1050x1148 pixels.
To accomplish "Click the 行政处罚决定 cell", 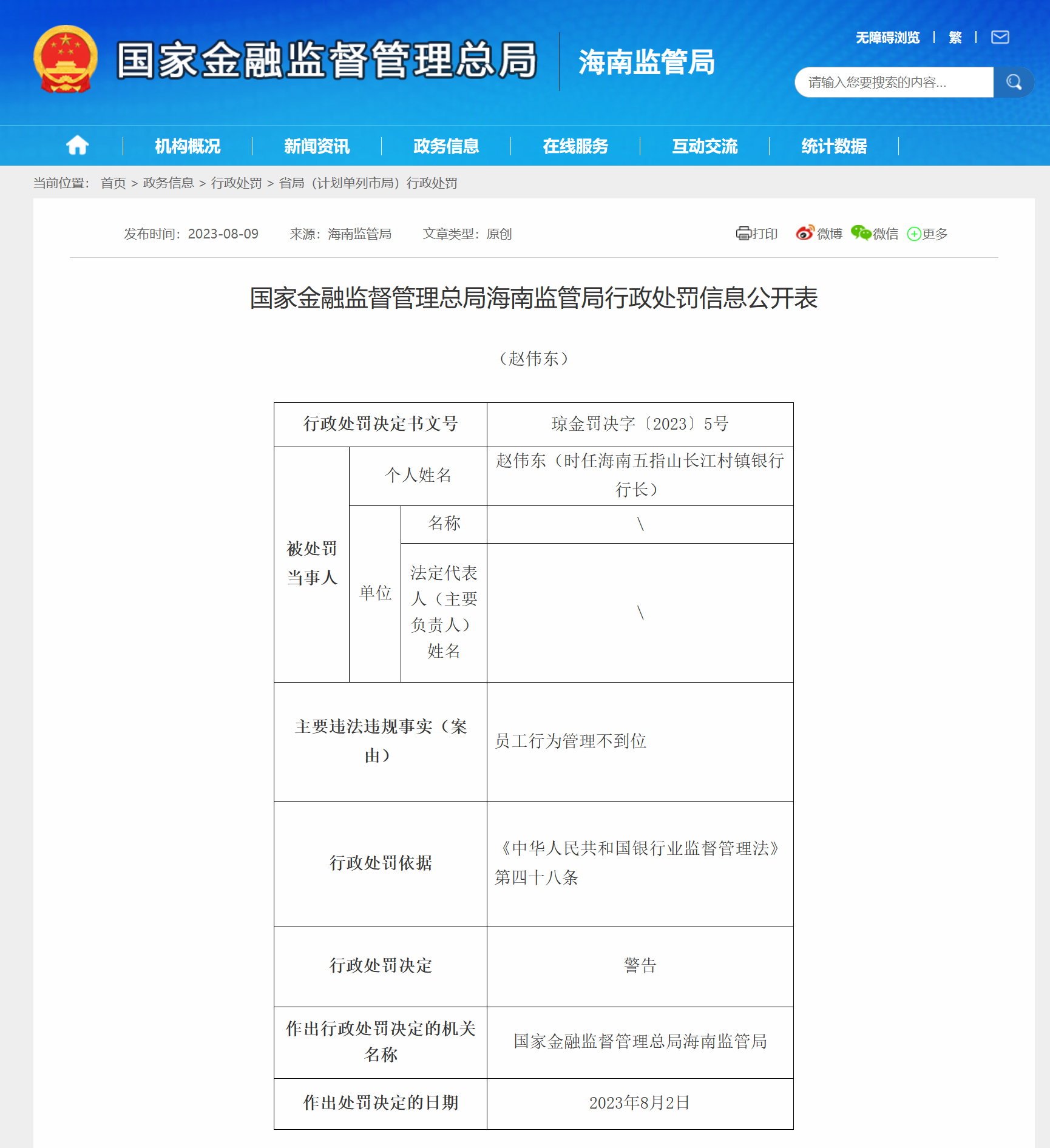I will (x=381, y=966).
